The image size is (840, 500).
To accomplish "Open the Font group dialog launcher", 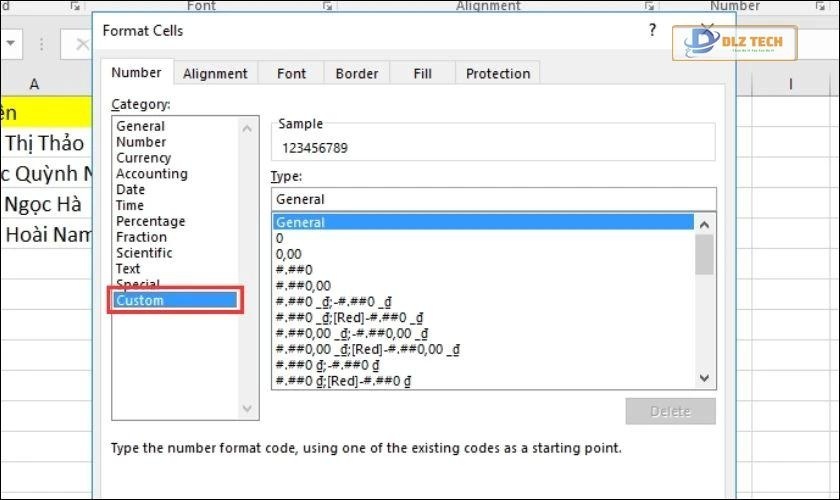I will click(x=328, y=6).
